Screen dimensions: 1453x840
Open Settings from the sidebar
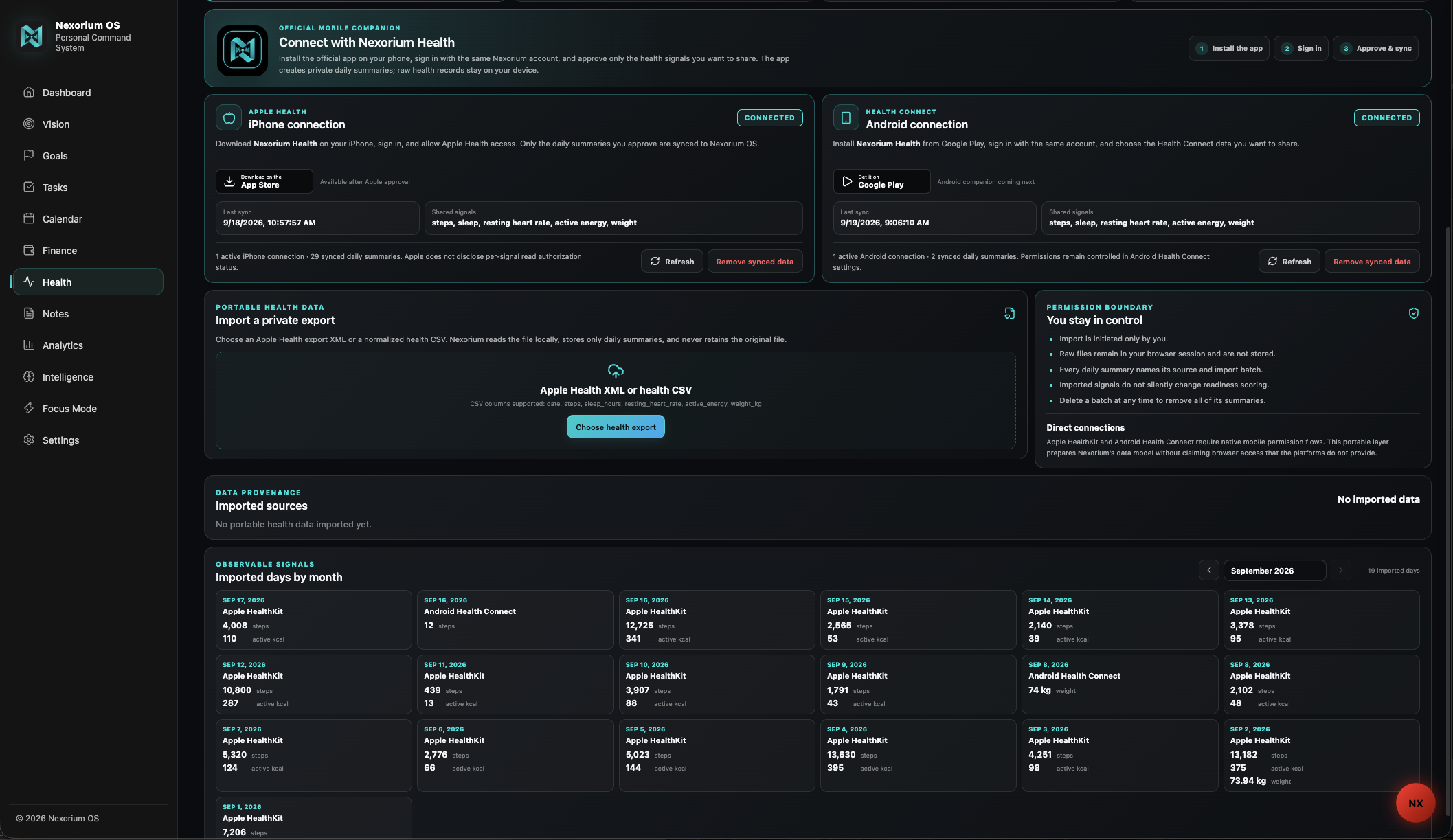point(88,440)
